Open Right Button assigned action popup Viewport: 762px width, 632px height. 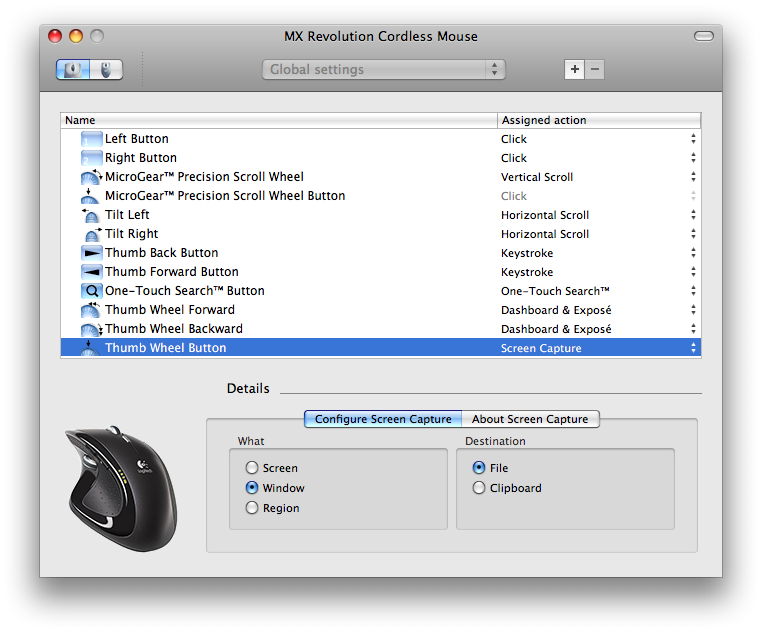tap(693, 158)
